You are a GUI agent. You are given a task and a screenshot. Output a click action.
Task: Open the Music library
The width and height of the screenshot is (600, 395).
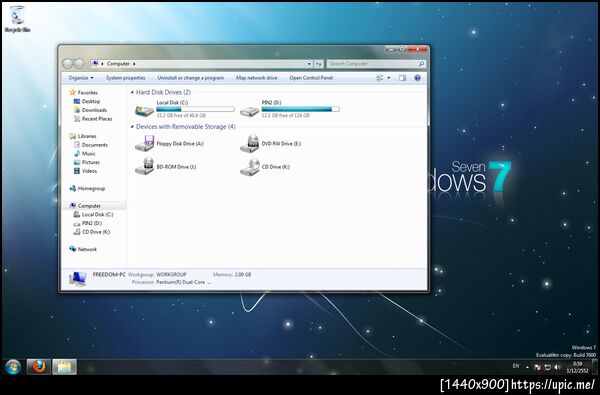click(x=88, y=154)
